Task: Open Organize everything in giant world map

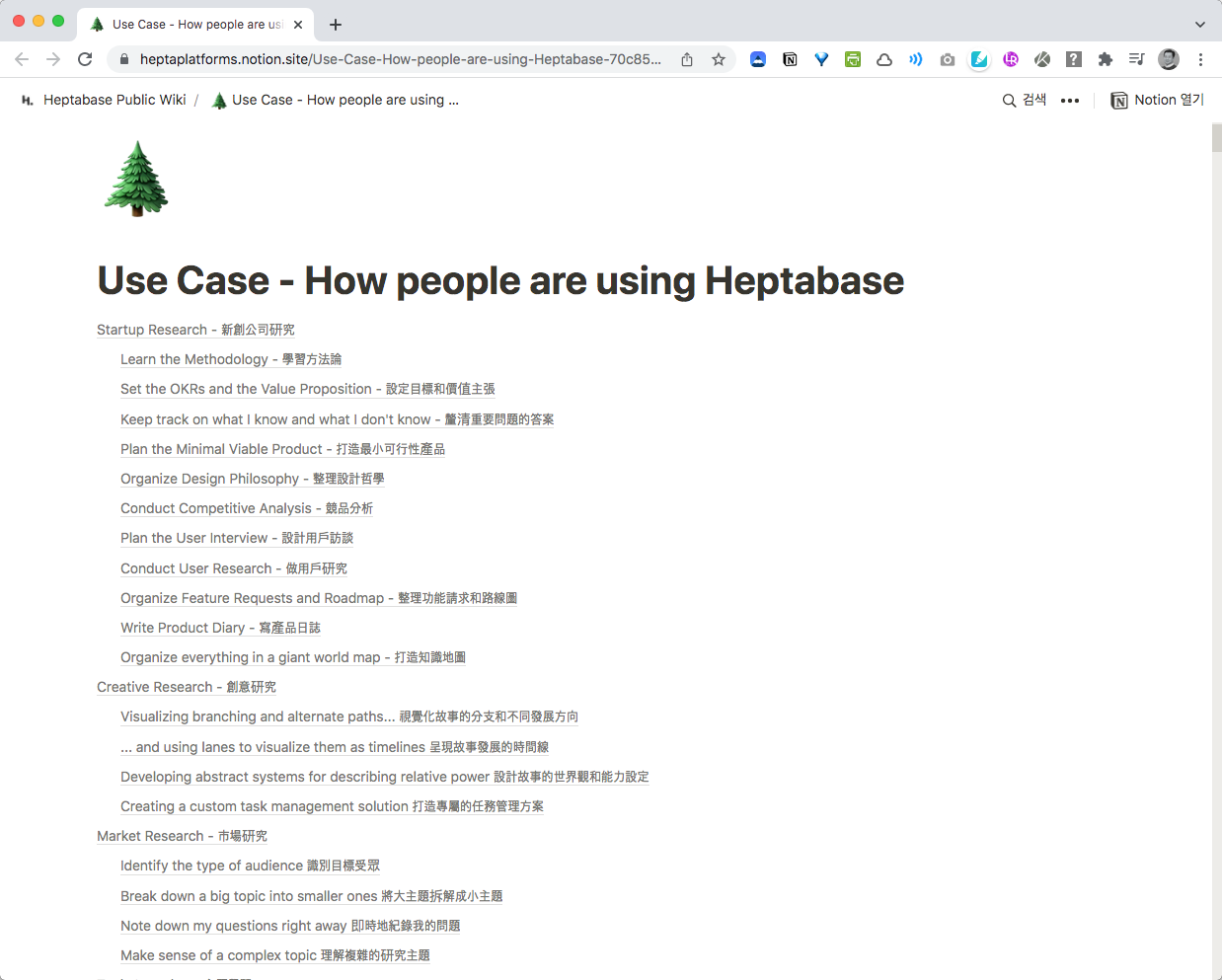Action: point(293,657)
